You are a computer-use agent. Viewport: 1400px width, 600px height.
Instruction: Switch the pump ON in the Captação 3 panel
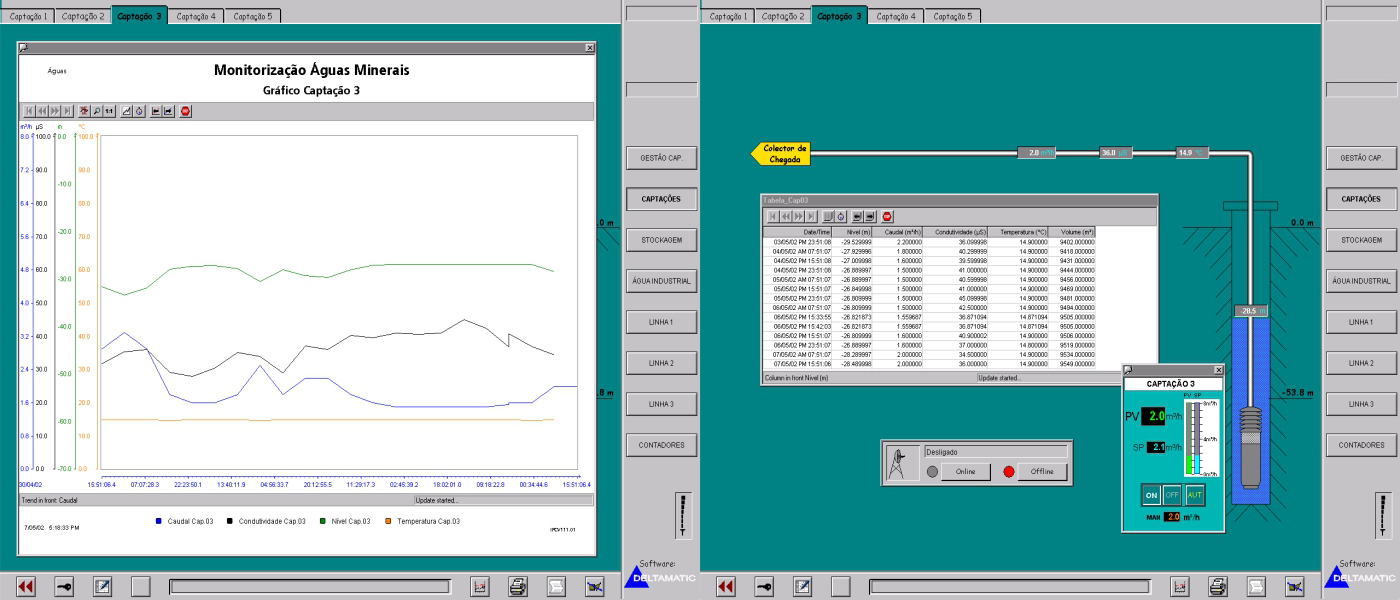point(1151,494)
